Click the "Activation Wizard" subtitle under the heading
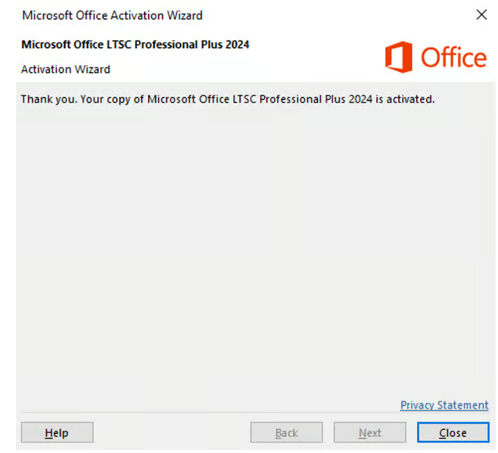The image size is (498, 453). (x=66, y=69)
